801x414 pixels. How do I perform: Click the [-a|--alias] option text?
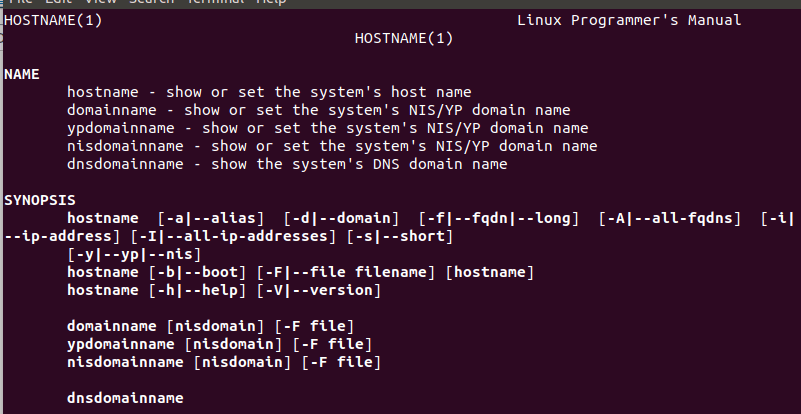(x=210, y=218)
